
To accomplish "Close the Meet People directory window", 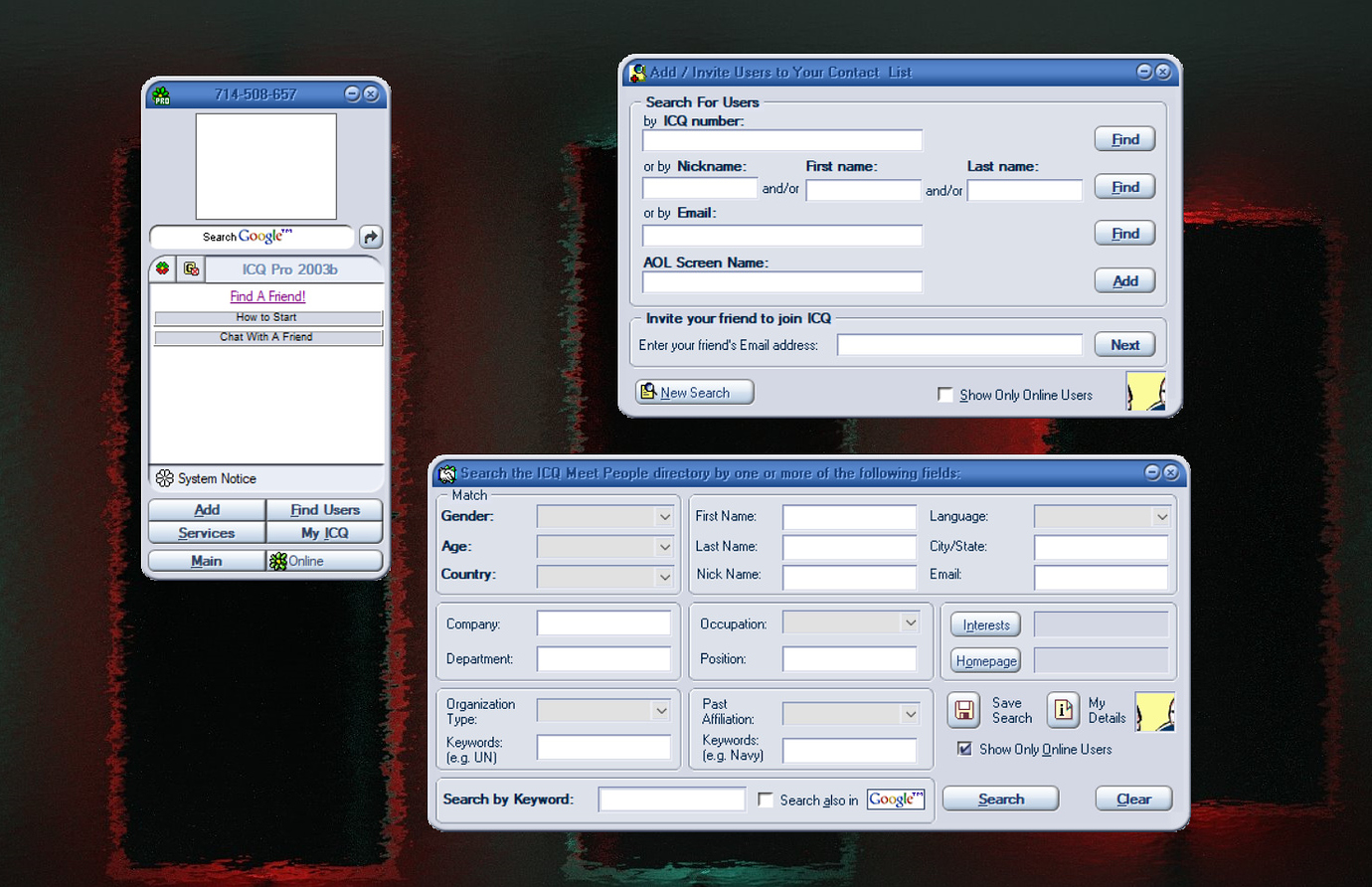I will [1171, 472].
